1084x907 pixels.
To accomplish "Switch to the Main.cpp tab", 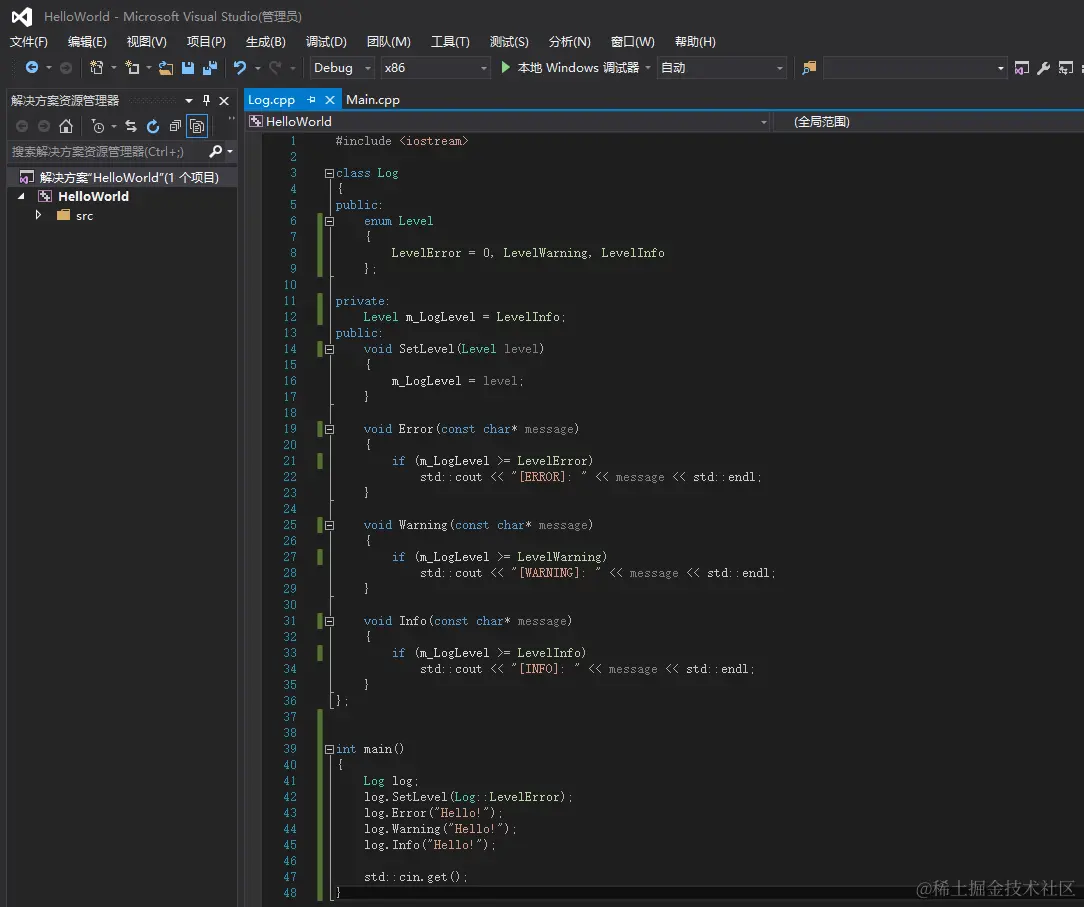I will point(373,100).
